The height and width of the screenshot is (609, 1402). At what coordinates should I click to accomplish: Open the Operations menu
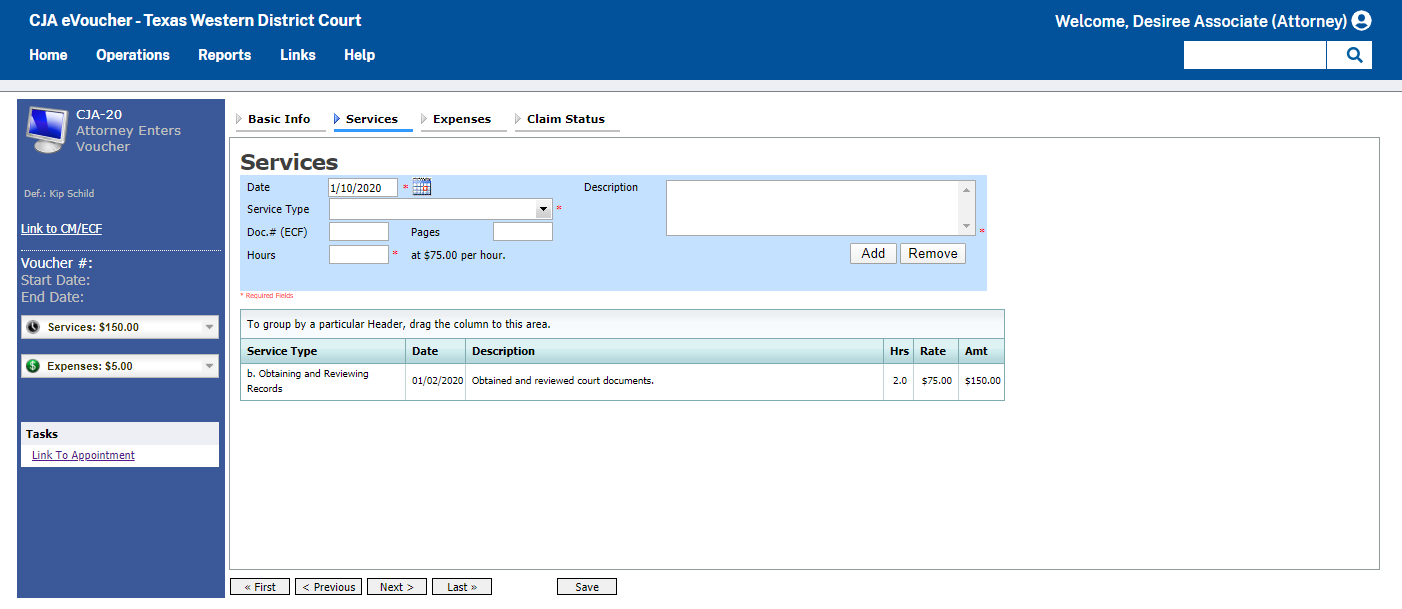point(132,55)
